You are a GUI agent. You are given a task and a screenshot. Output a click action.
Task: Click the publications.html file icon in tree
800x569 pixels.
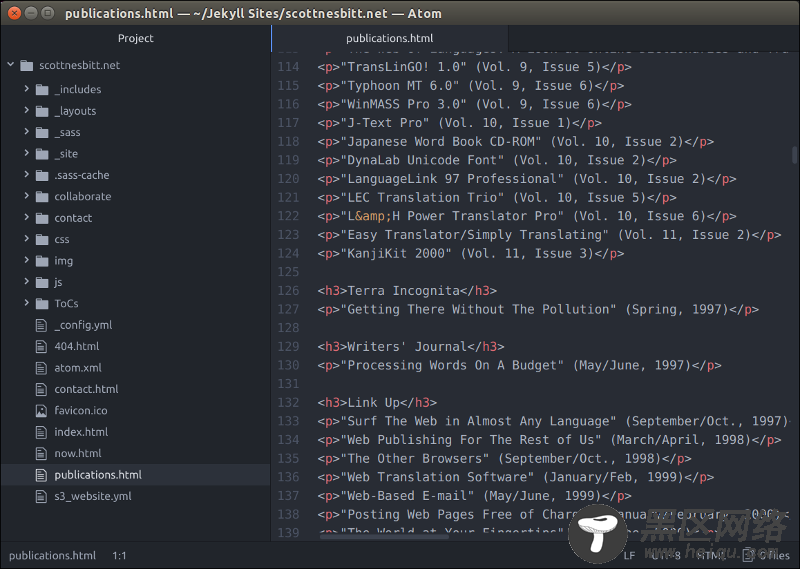41,475
